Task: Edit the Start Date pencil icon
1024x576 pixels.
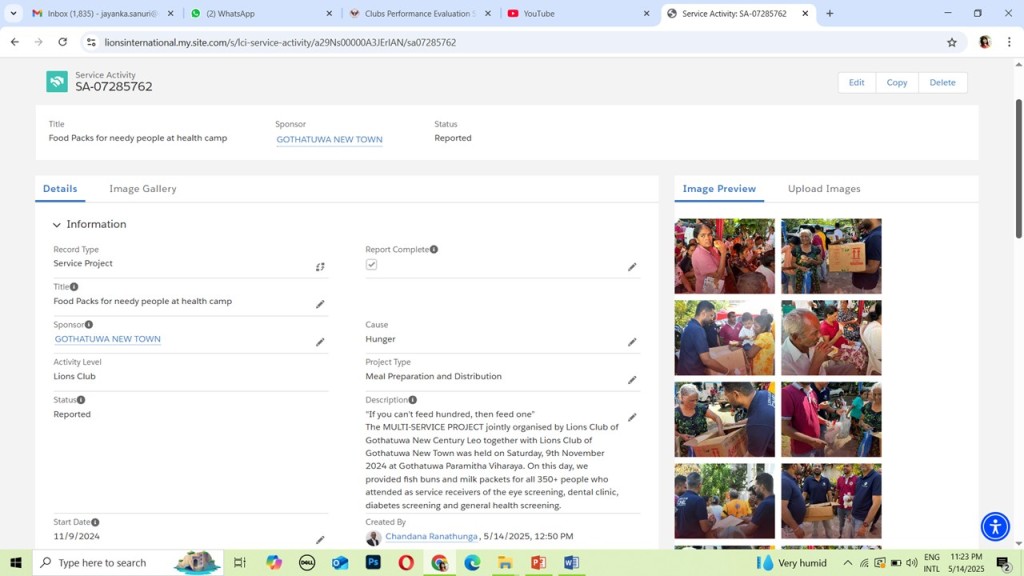Action: pyautogui.click(x=320, y=540)
